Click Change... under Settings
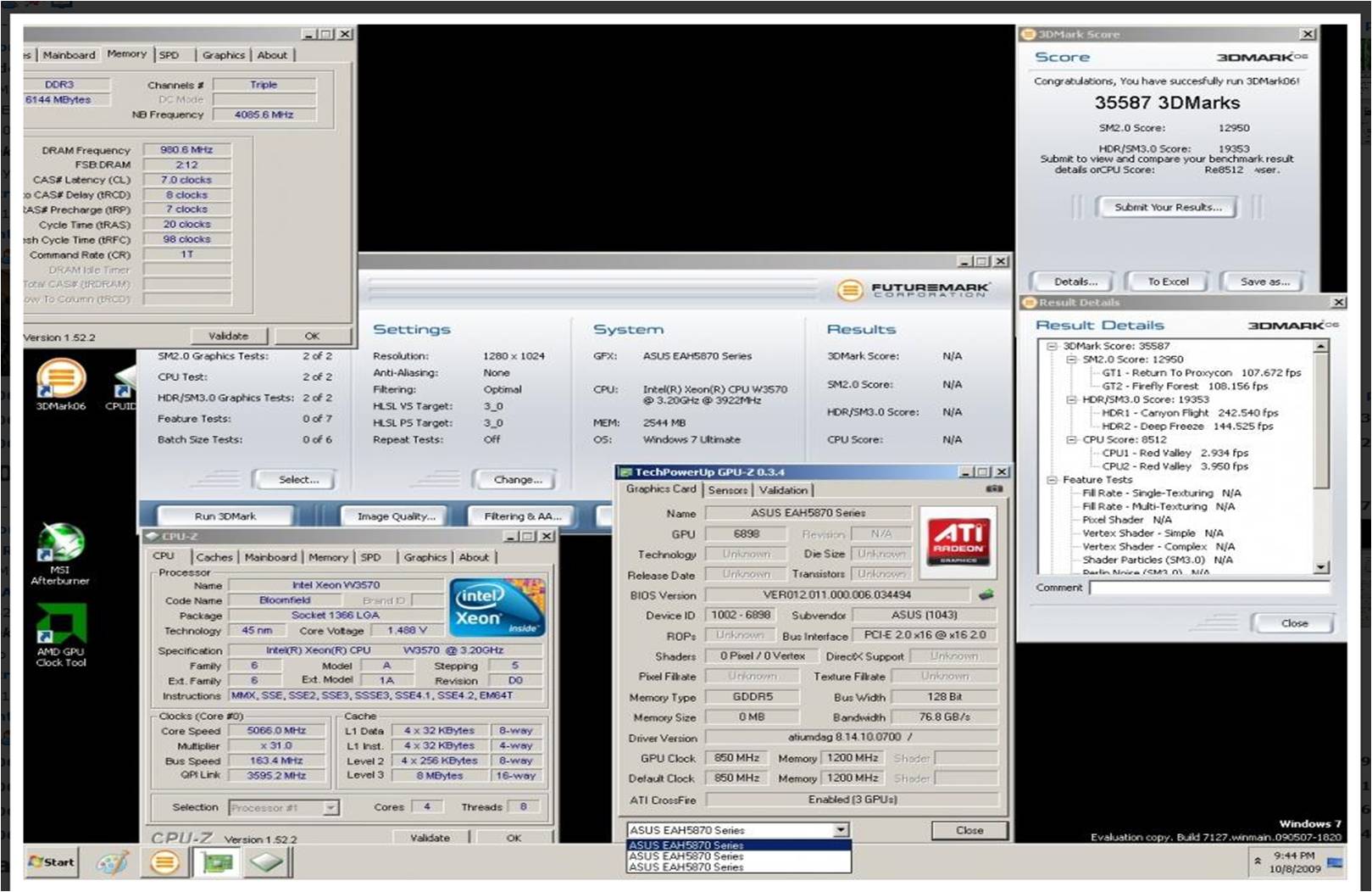Viewport: 1372px width, 892px height. pos(518,480)
